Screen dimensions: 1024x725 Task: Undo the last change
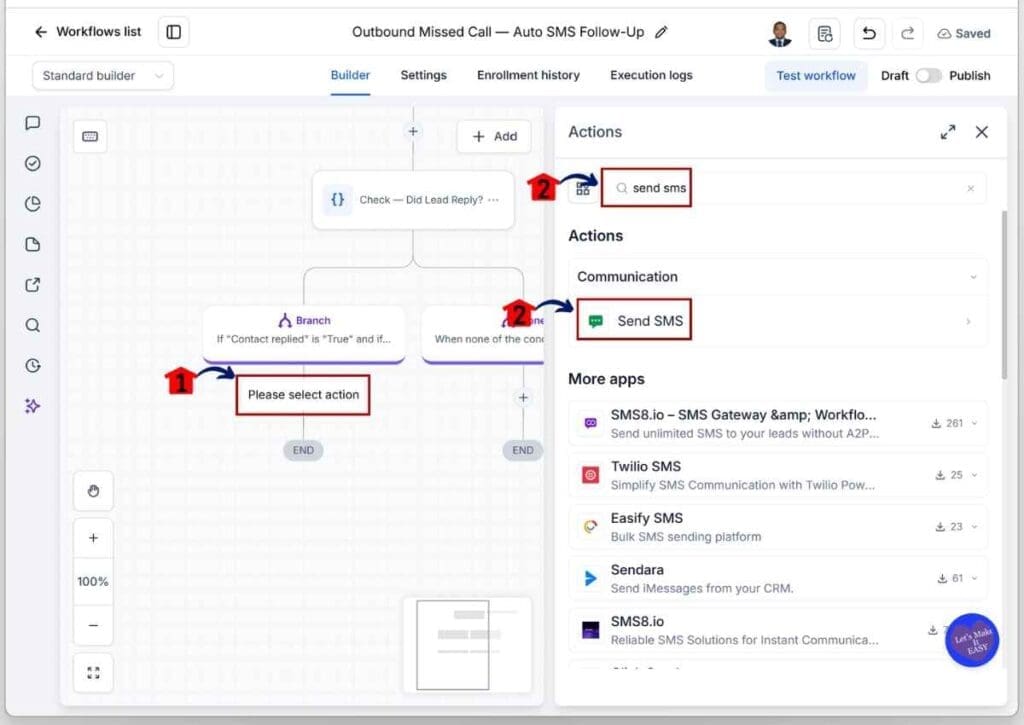(869, 33)
